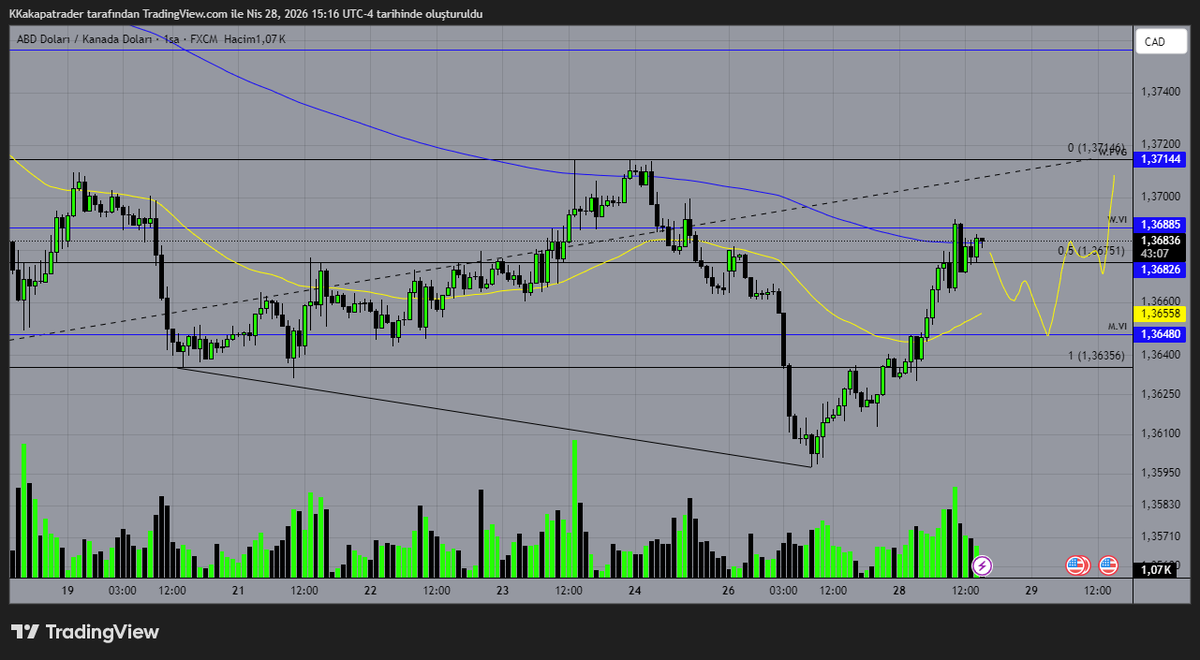Click date 22 on the time axis
The height and width of the screenshot is (660, 1200).
(371, 591)
